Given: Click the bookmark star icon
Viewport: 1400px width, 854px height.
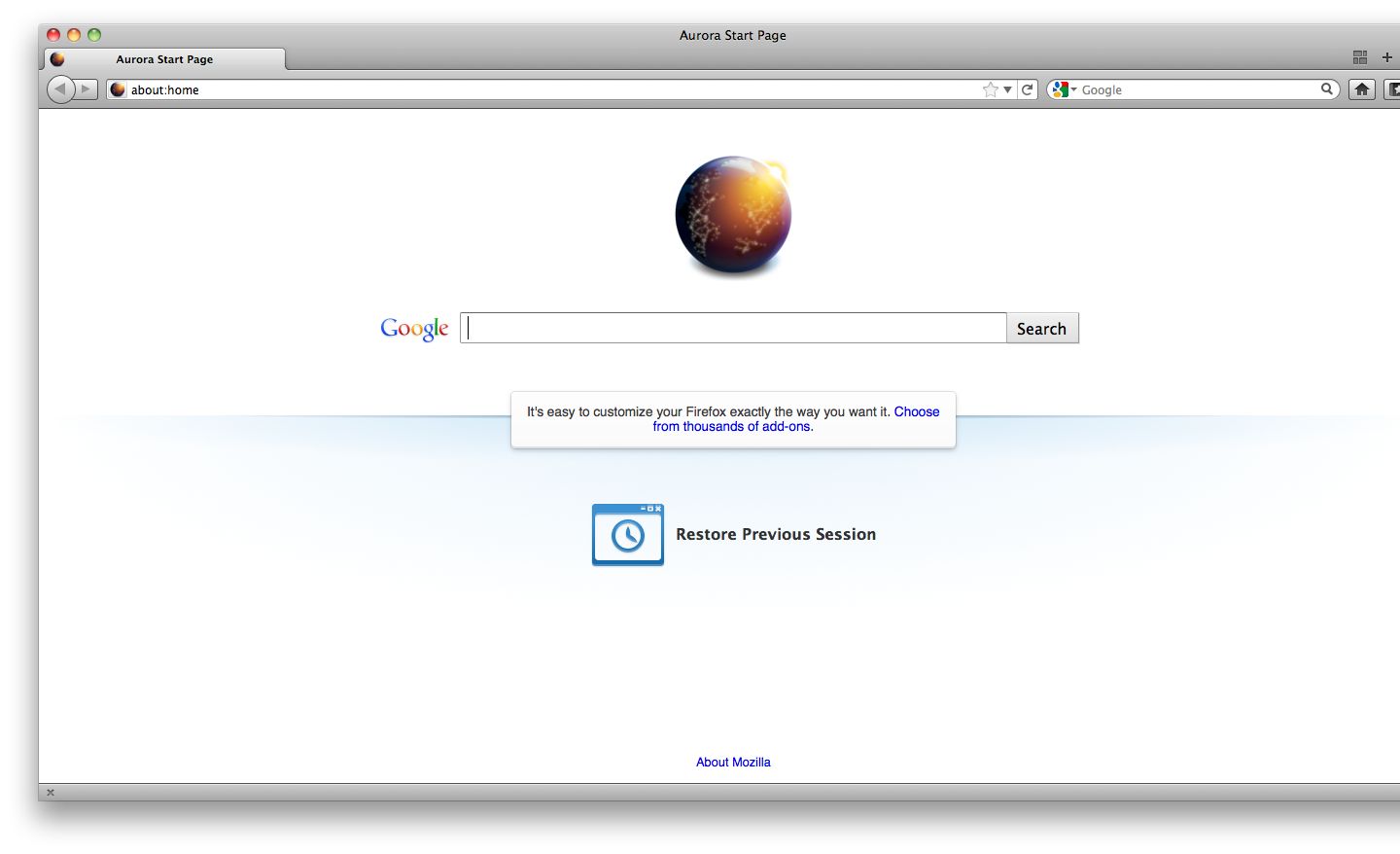Looking at the screenshot, I should (989, 89).
